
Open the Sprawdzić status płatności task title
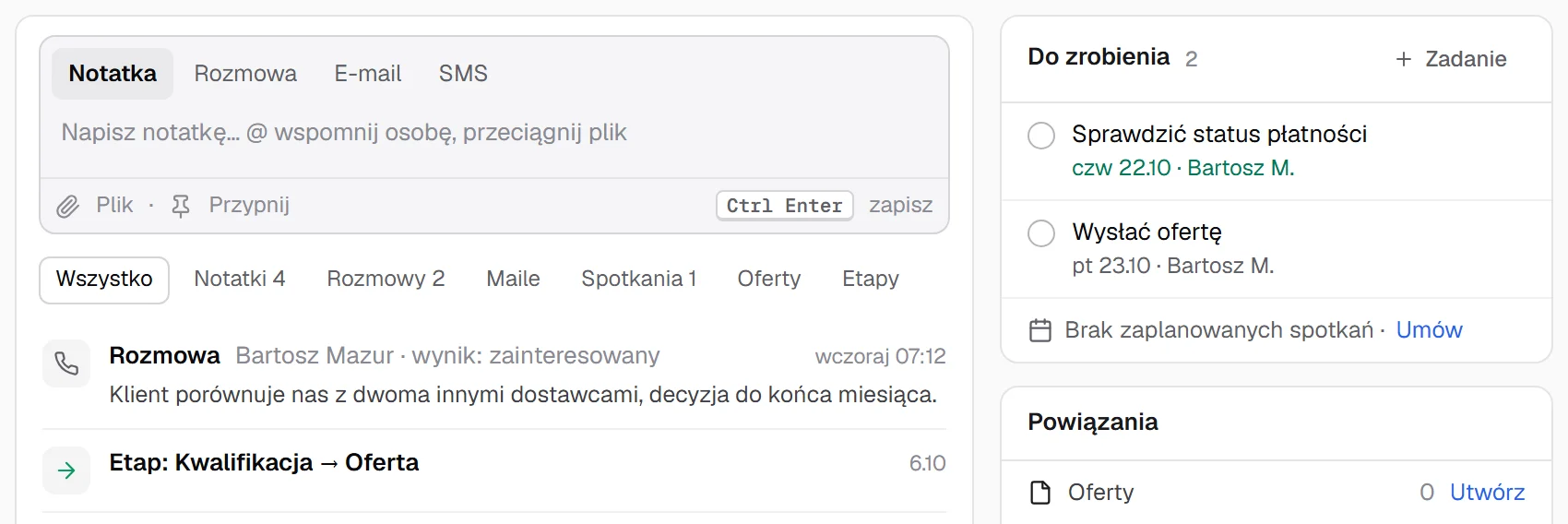point(1219,135)
